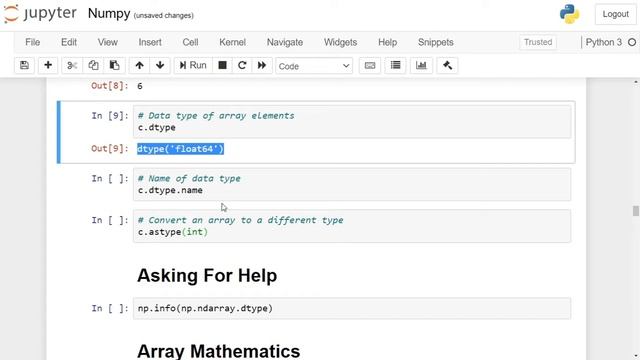Click into the c.dtype.name code cell
Viewport: 640px width, 360px height.
pos(352,184)
